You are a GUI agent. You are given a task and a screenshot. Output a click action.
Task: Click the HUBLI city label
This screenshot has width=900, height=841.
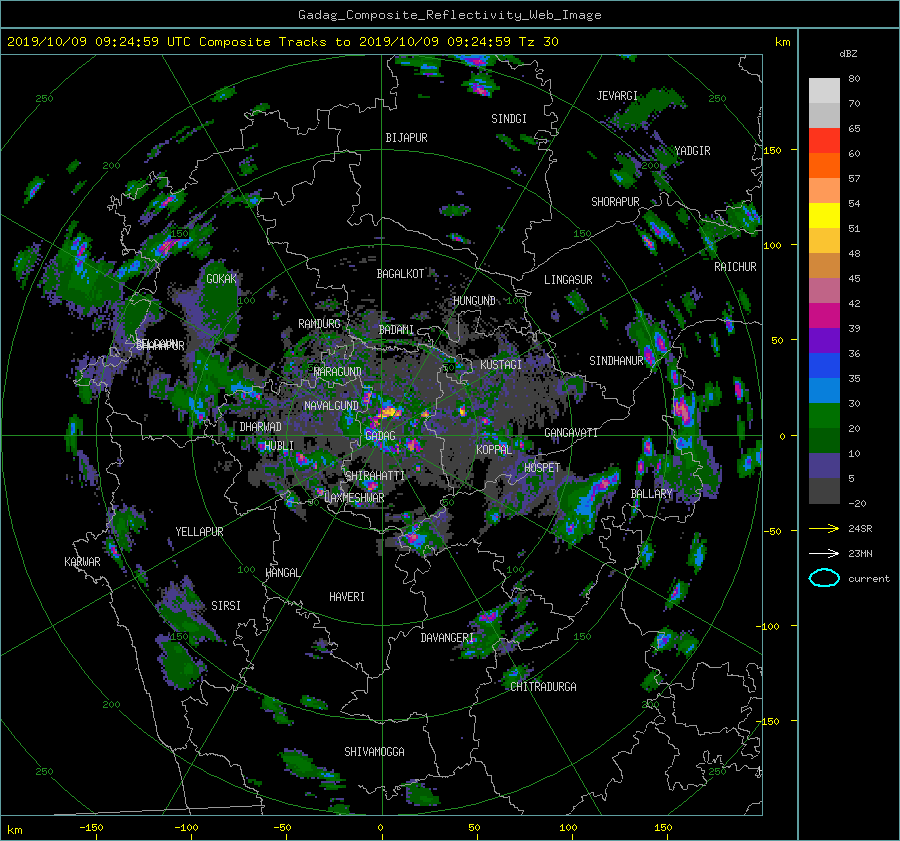tap(279, 446)
